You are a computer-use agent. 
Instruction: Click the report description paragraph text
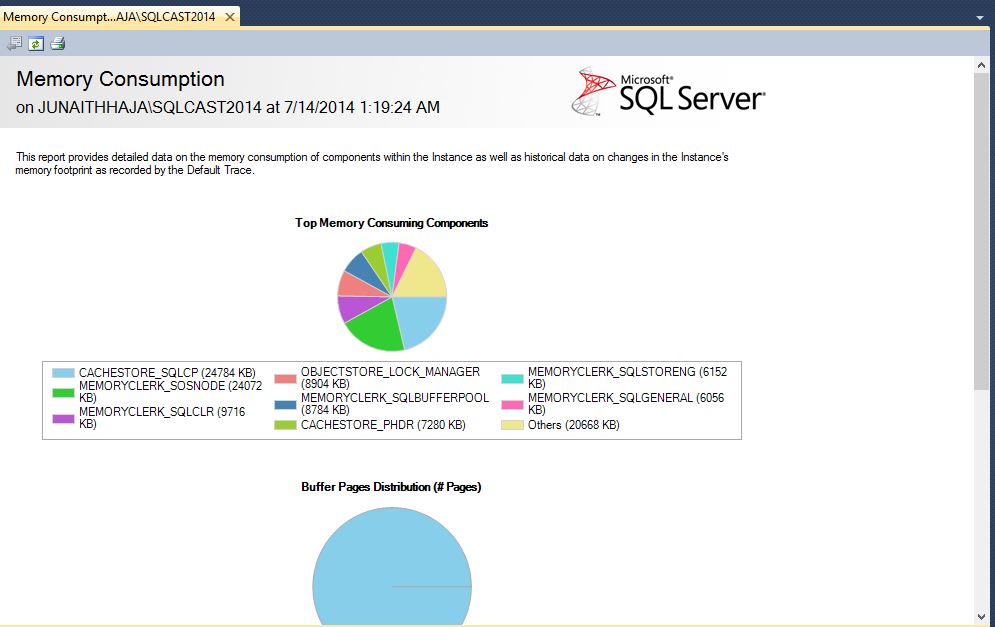tap(372, 163)
